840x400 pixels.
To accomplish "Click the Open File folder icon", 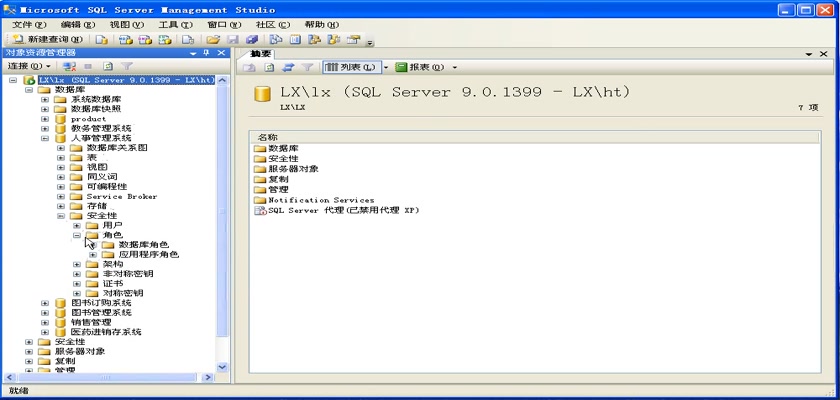I will [213, 40].
